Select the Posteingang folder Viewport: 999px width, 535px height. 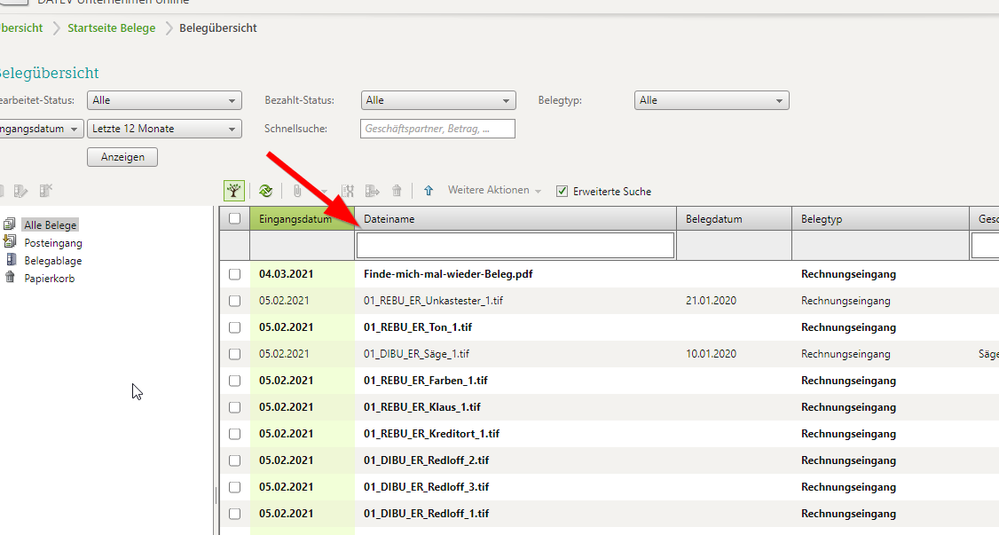(x=53, y=243)
